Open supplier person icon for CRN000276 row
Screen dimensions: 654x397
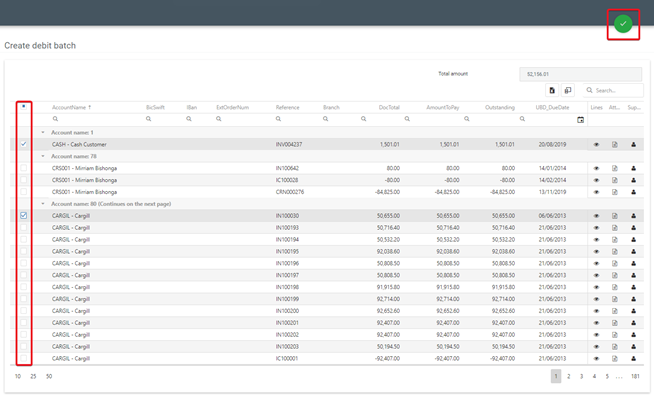[x=634, y=192]
